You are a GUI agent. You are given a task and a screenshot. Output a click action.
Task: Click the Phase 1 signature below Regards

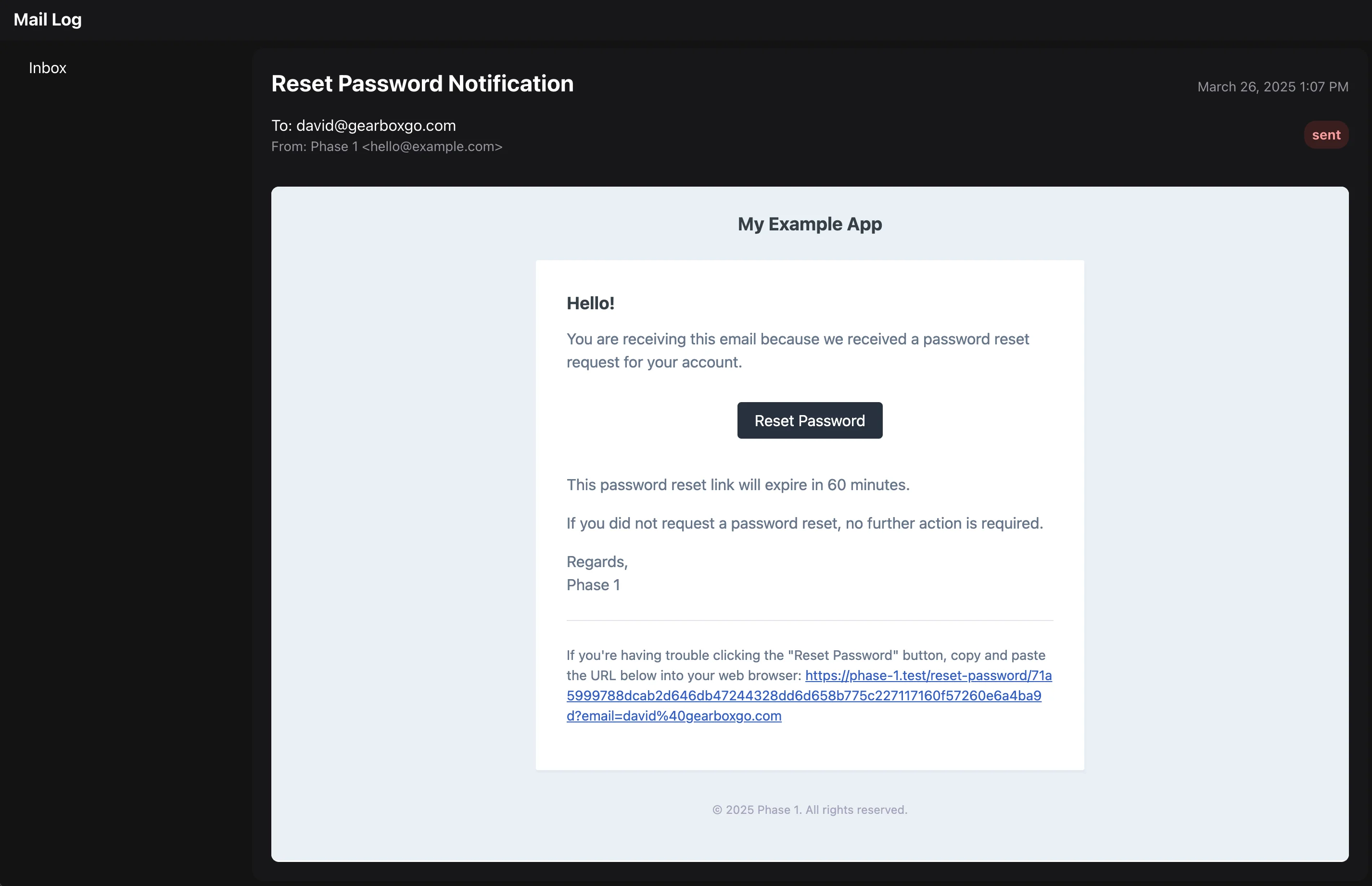tap(593, 585)
